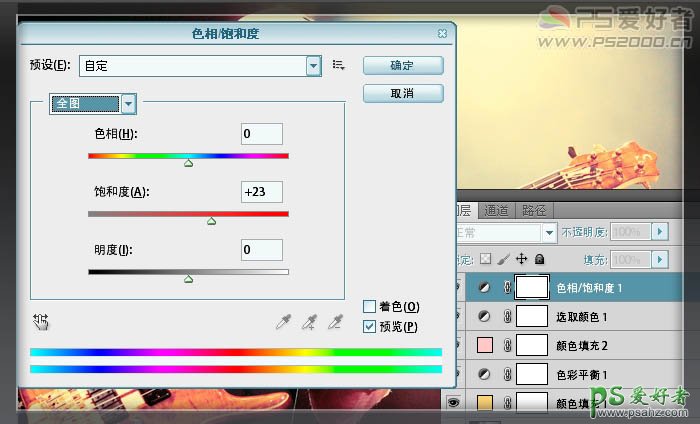This screenshot has width=700, height=424.
Task: Expand the 全图 channel range dropdown
Action: pos(128,103)
